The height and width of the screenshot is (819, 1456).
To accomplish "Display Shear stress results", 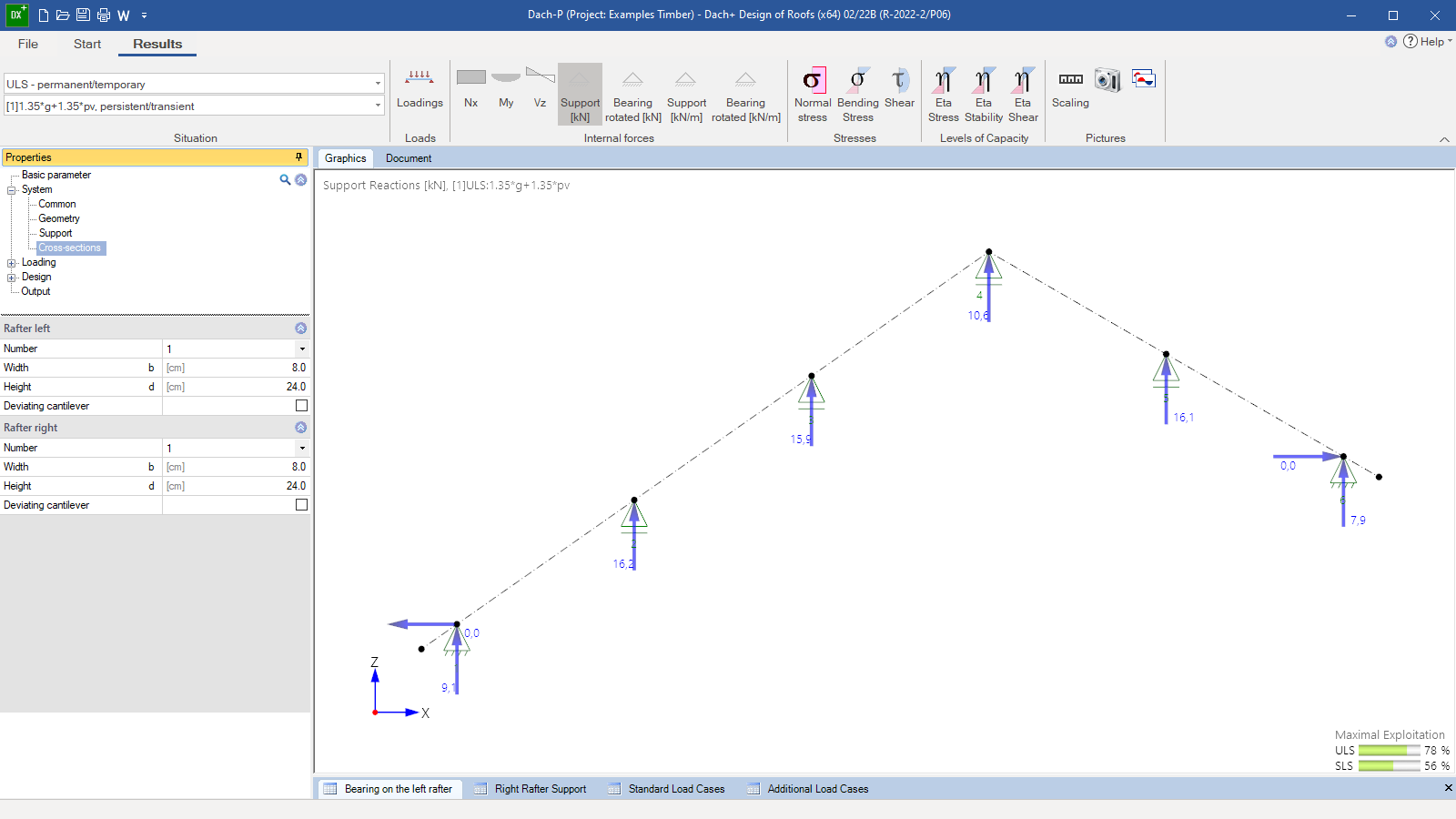I will (x=899, y=89).
